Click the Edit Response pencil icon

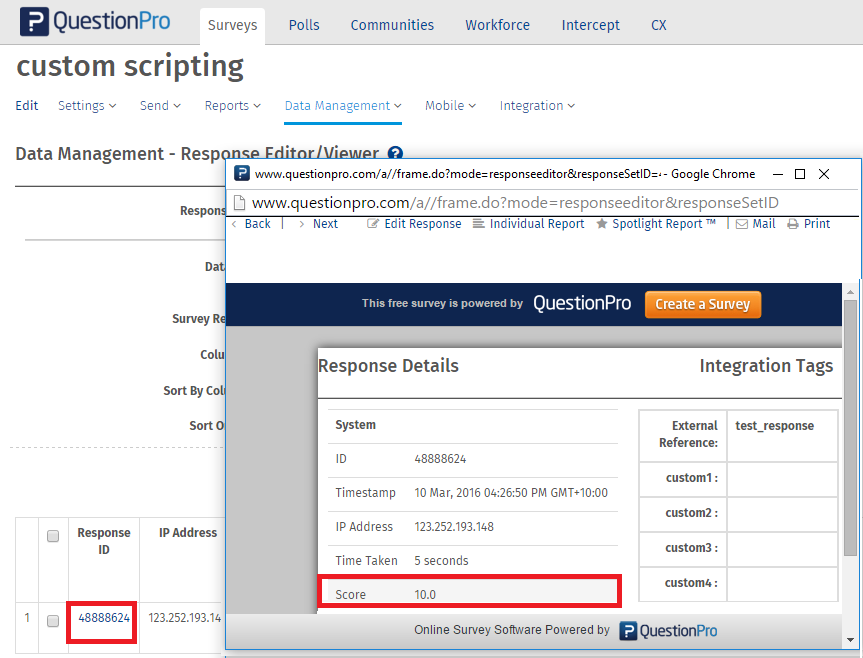coord(373,224)
